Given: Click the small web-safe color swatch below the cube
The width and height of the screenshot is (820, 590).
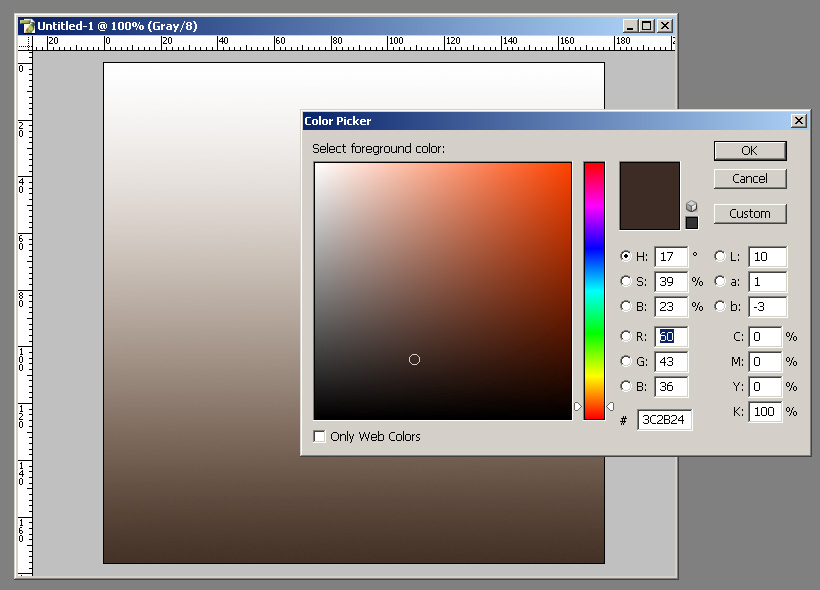Looking at the screenshot, I should coord(691,222).
